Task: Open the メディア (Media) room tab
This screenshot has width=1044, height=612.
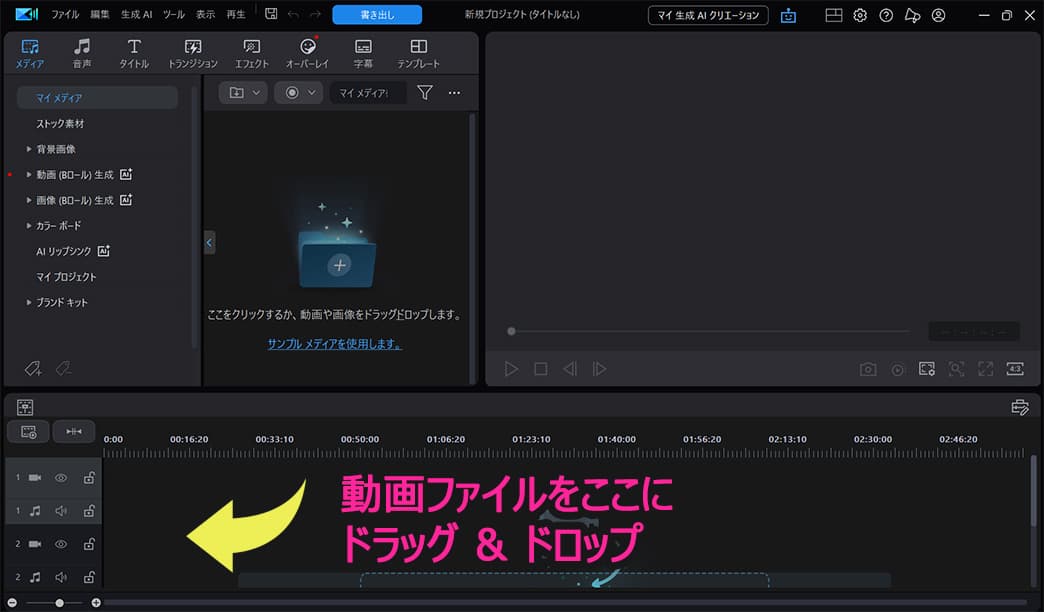Action: 30,53
